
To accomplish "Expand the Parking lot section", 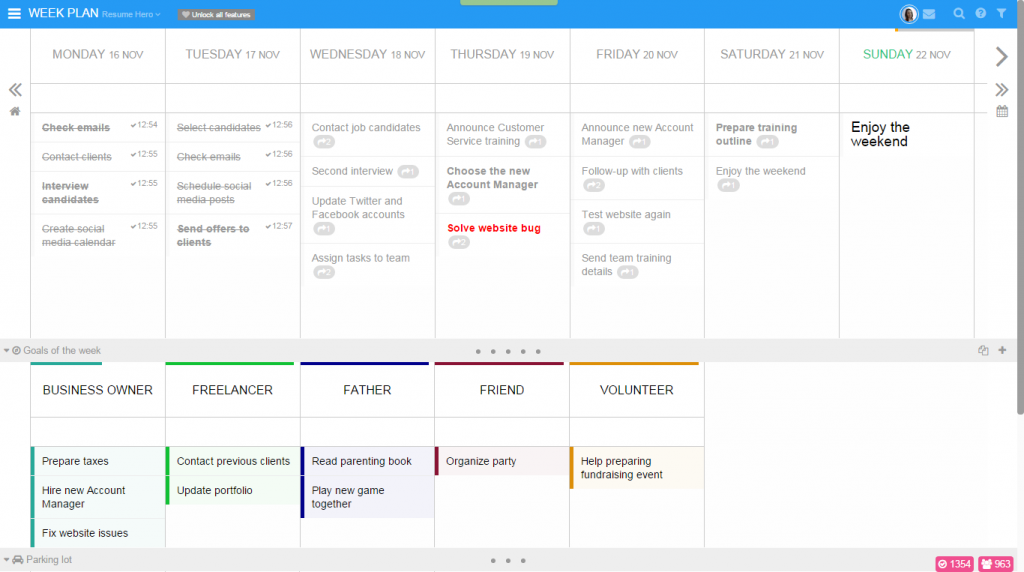I will 7,560.
